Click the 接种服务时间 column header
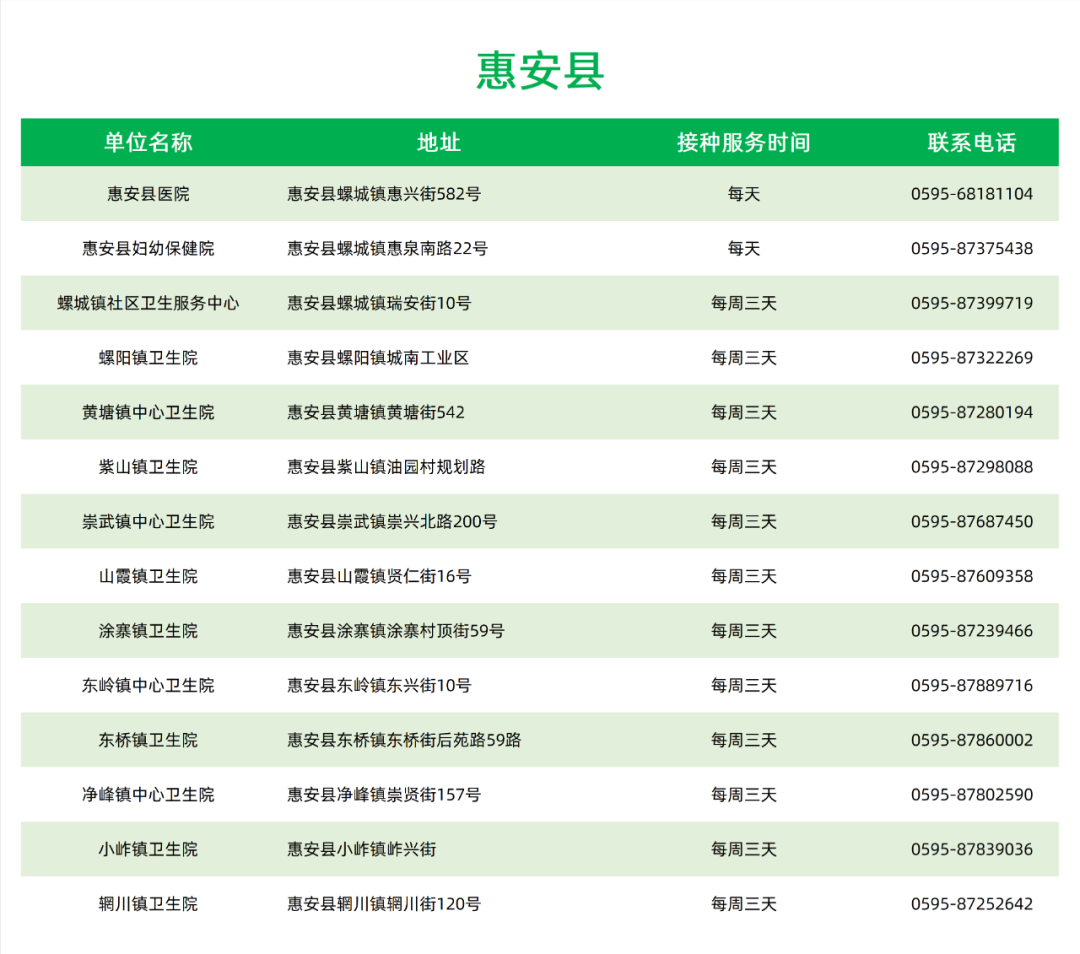1080x954 pixels. pos(743,142)
